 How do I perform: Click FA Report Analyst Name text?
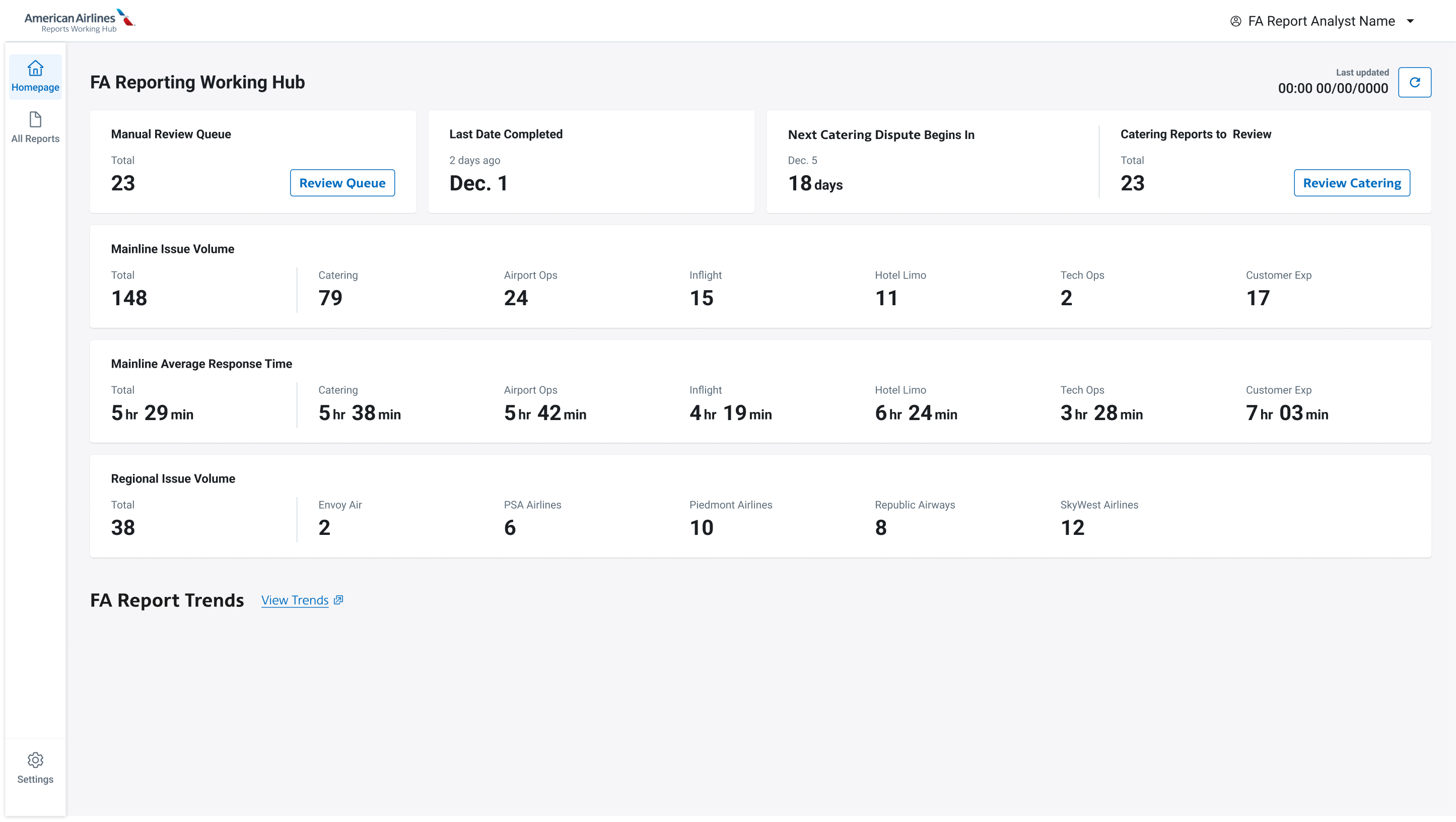[1322, 22]
